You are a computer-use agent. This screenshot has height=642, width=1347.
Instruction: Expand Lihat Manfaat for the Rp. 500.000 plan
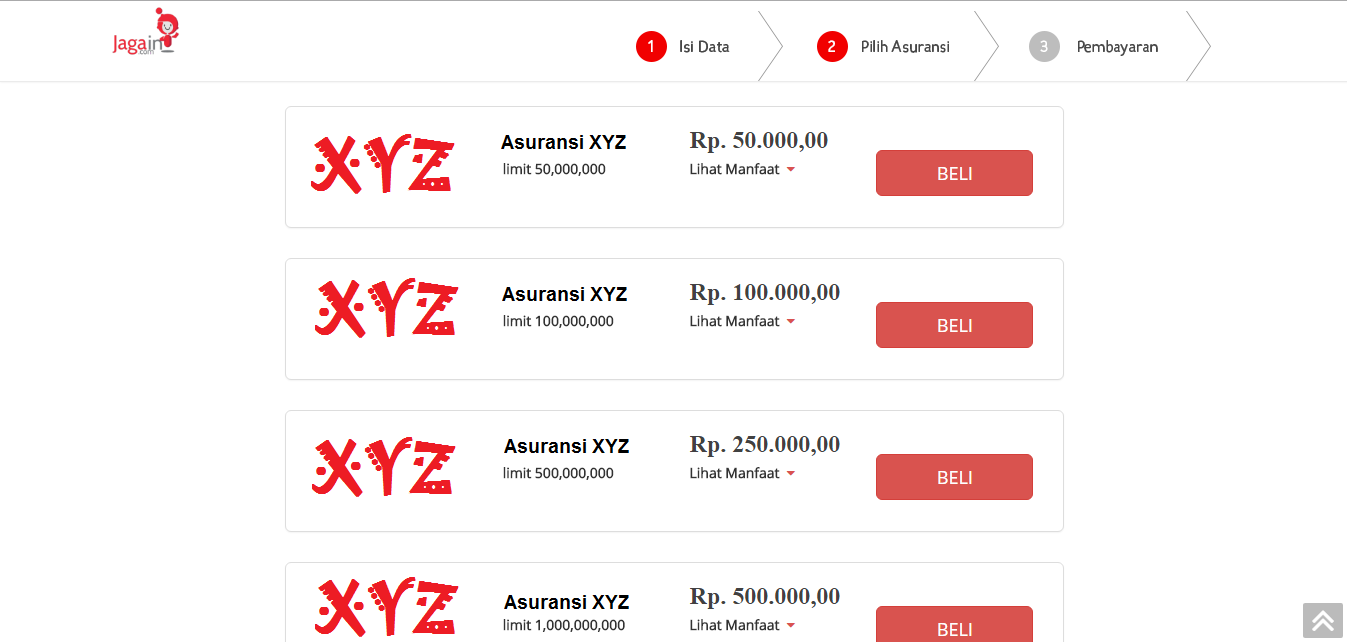[x=742, y=625]
